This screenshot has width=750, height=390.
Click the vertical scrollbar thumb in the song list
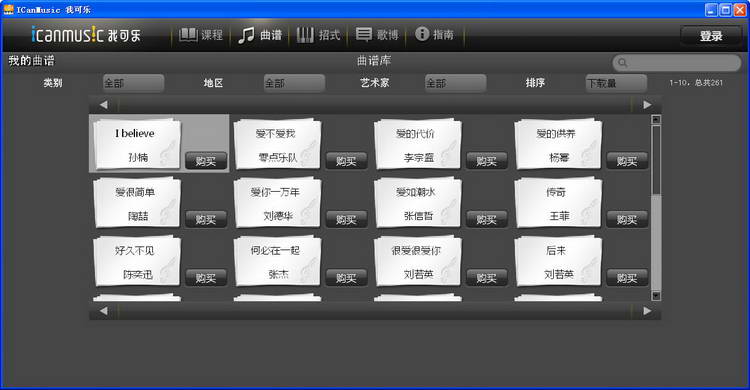point(656,160)
